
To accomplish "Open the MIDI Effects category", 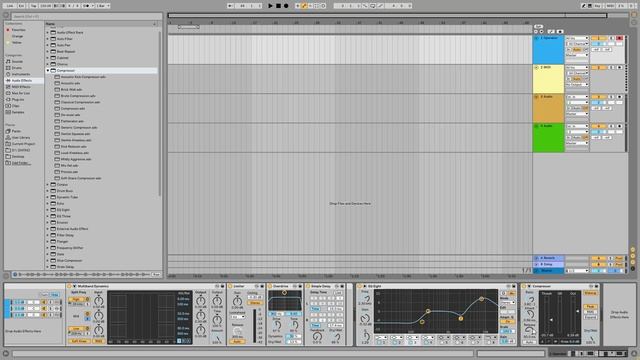I will click(21, 87).
